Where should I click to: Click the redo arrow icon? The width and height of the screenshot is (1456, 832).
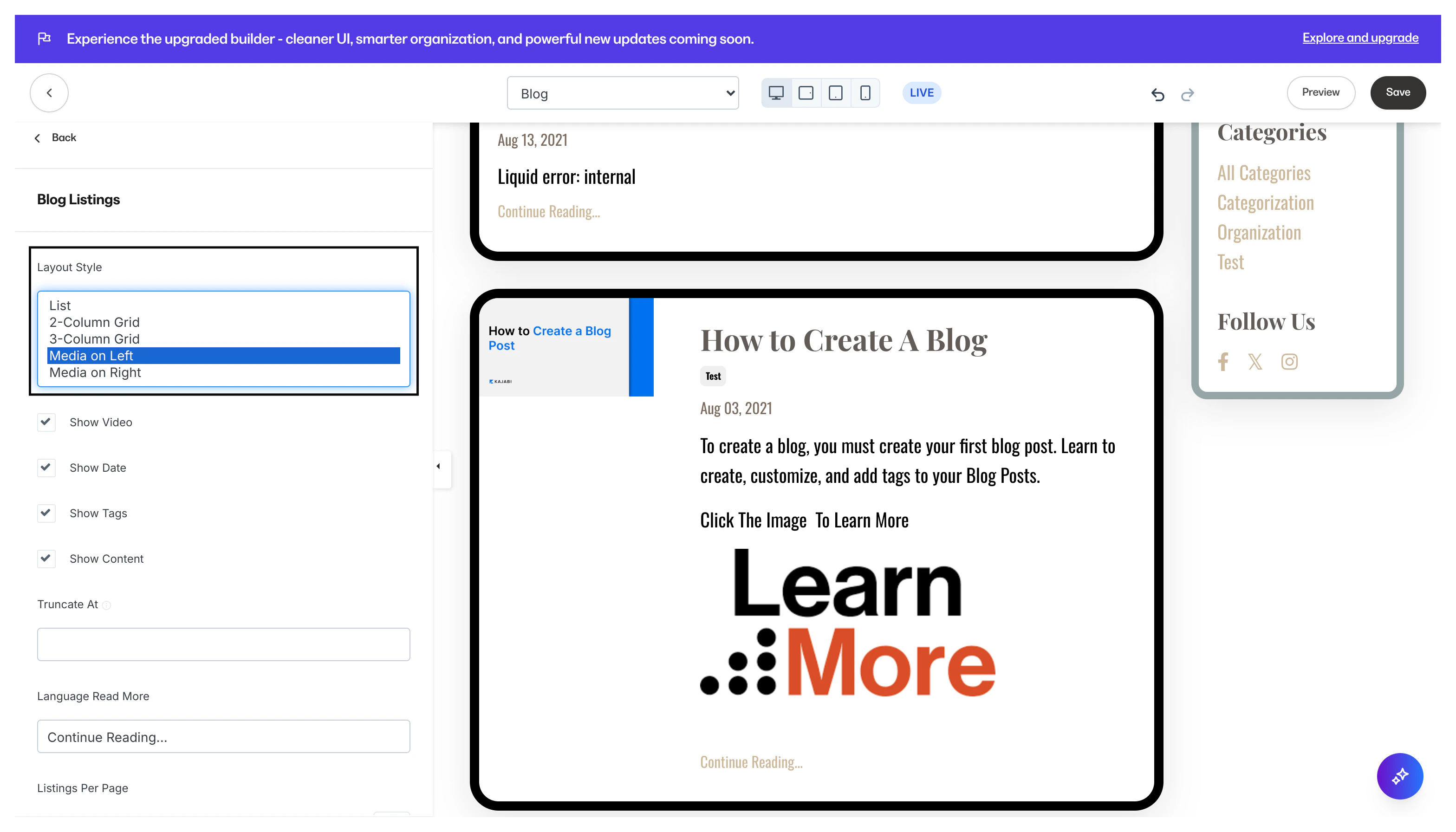click(x=1188, y=94)
